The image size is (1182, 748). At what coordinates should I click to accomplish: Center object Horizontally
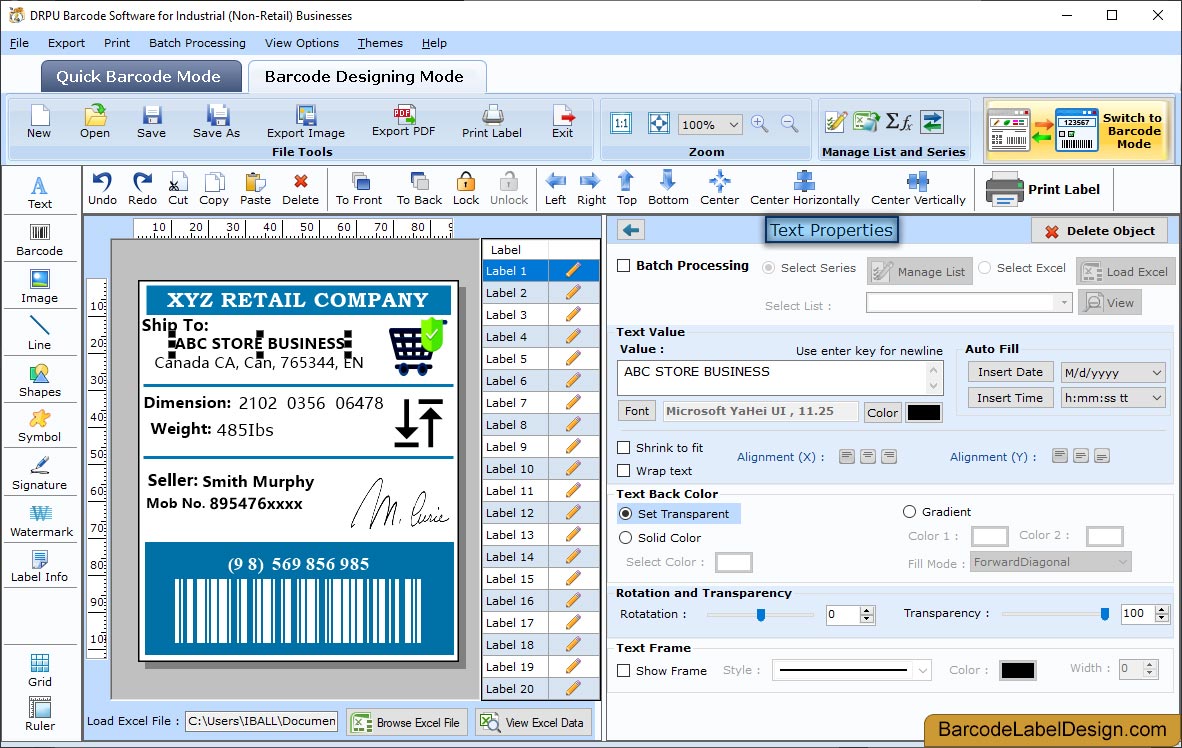point(804,189)
